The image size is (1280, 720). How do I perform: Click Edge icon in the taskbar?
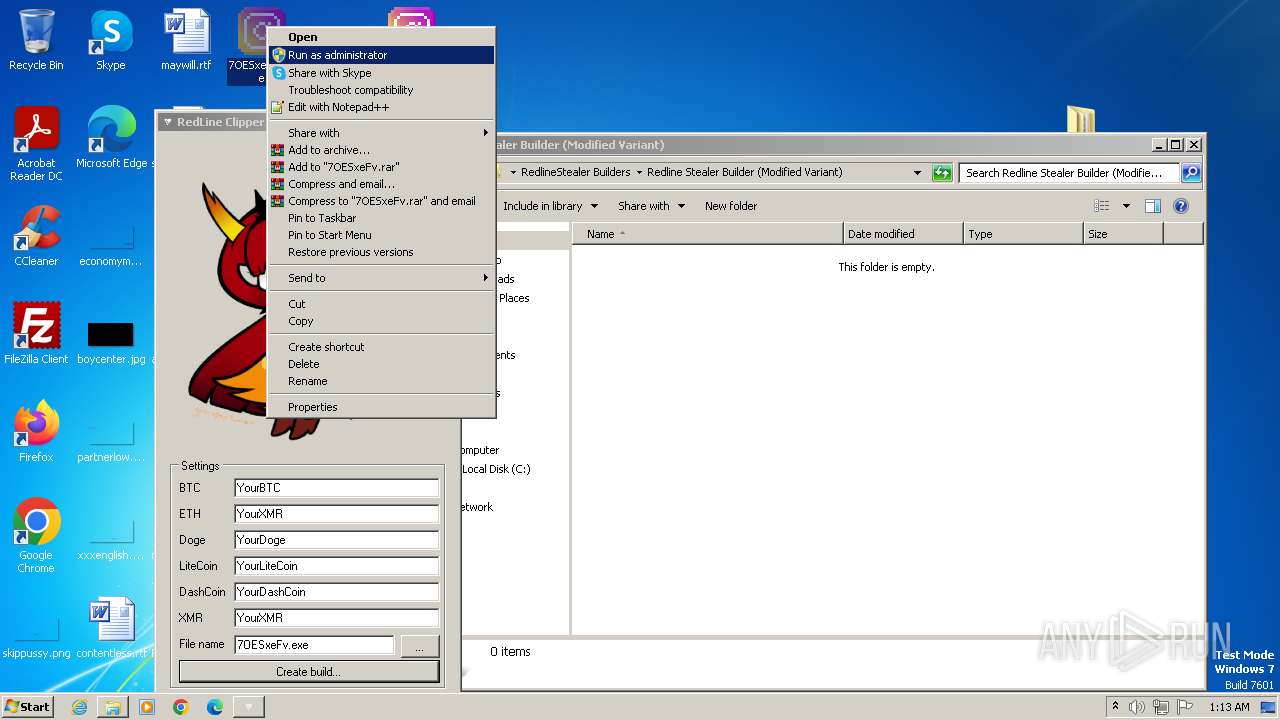[215, 707]
